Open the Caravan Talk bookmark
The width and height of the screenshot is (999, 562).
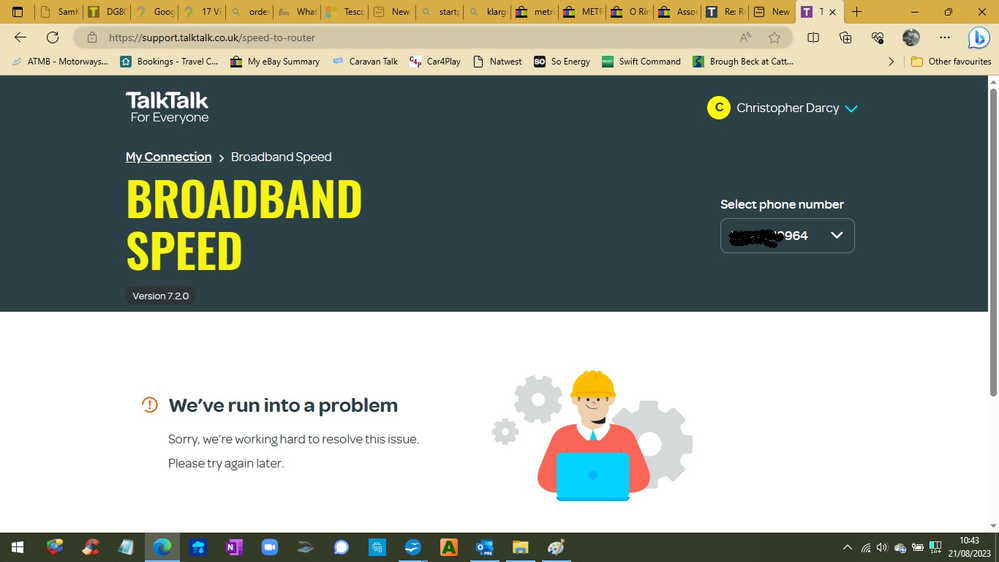point(365,61)
